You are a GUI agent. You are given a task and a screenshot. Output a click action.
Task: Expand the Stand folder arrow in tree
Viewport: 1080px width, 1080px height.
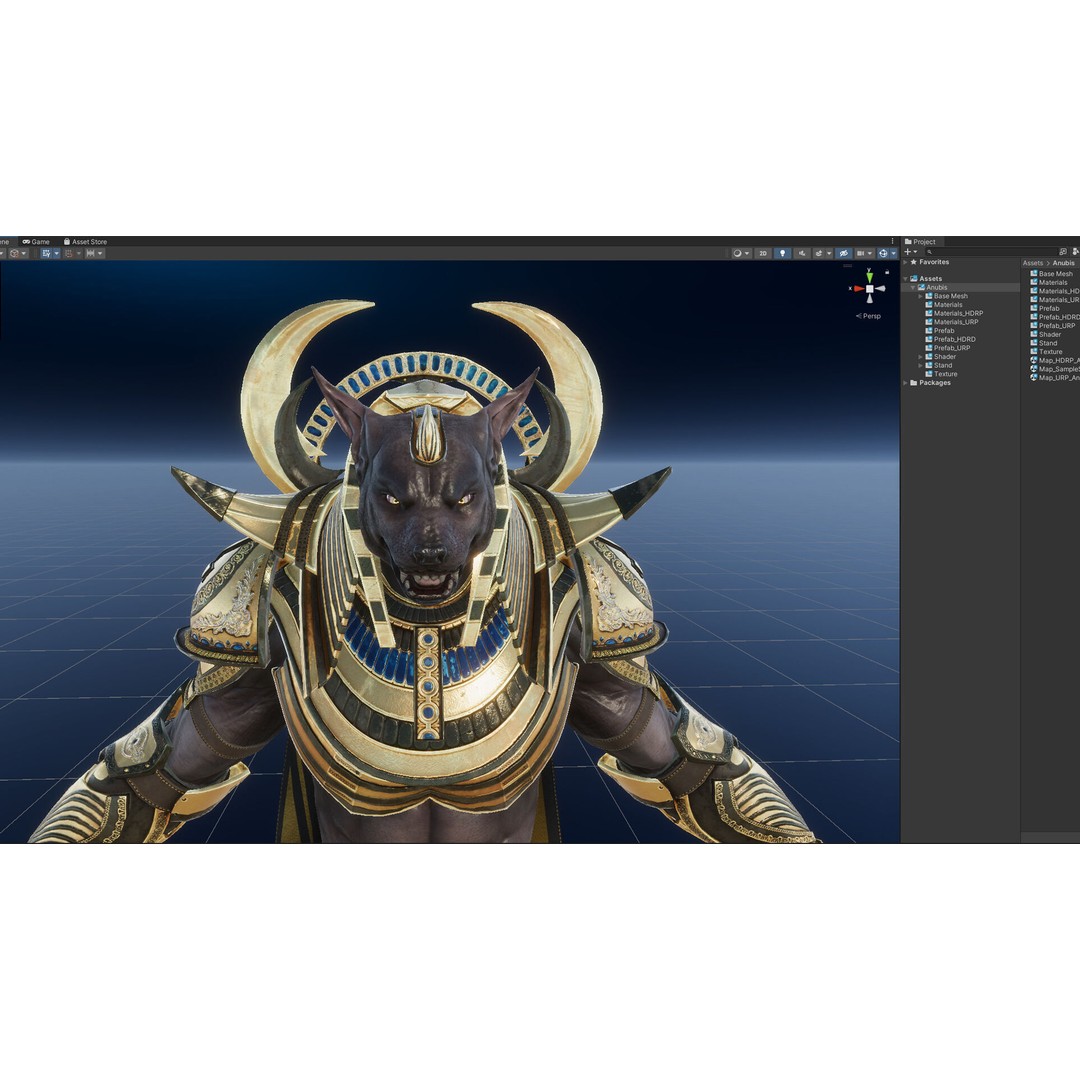point(921,366)
